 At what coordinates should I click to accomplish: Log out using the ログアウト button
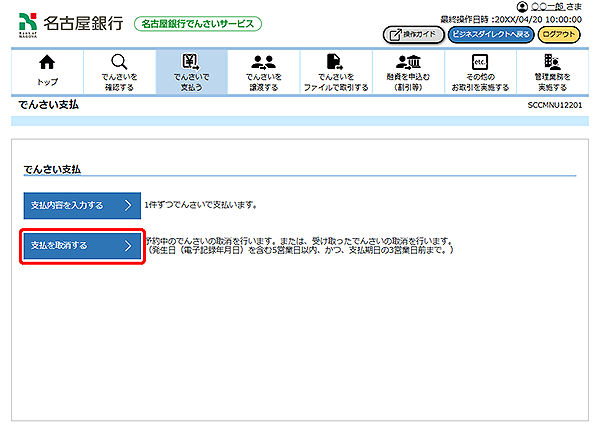pos(562,34)
